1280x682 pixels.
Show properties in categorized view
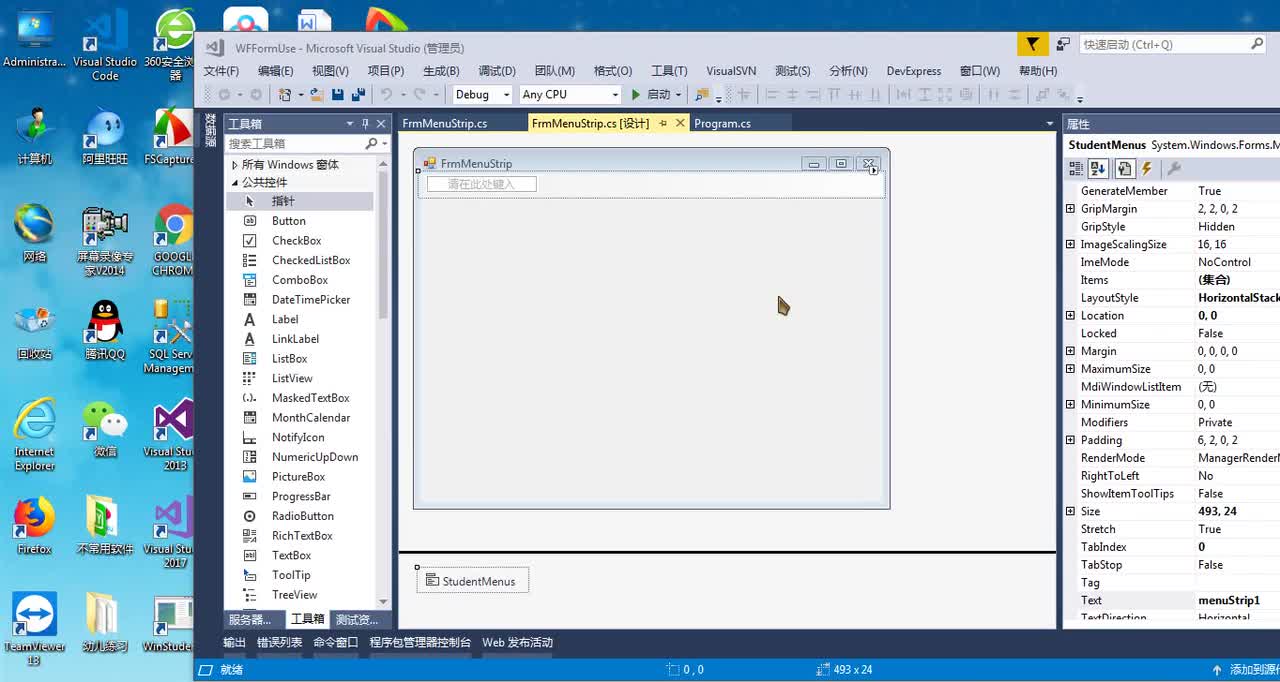click(x=1076, y=169)
